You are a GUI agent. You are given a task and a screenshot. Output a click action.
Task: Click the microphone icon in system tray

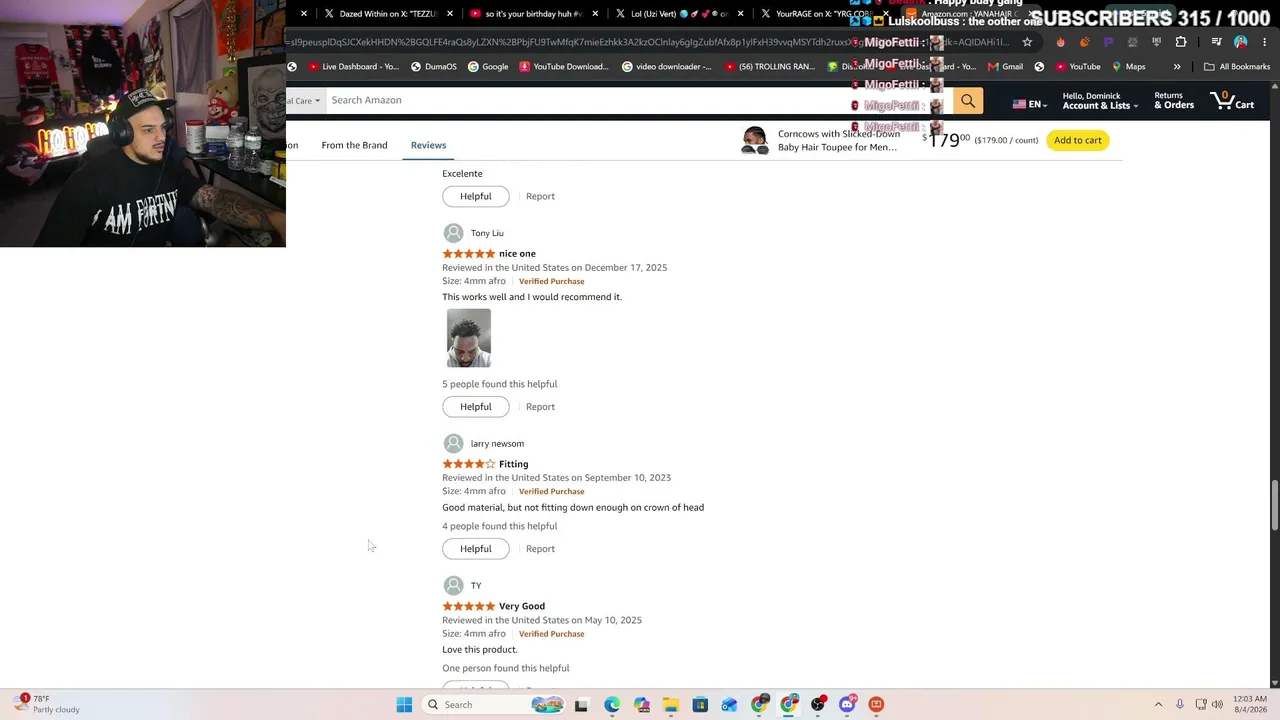(x=1180, y=705)
